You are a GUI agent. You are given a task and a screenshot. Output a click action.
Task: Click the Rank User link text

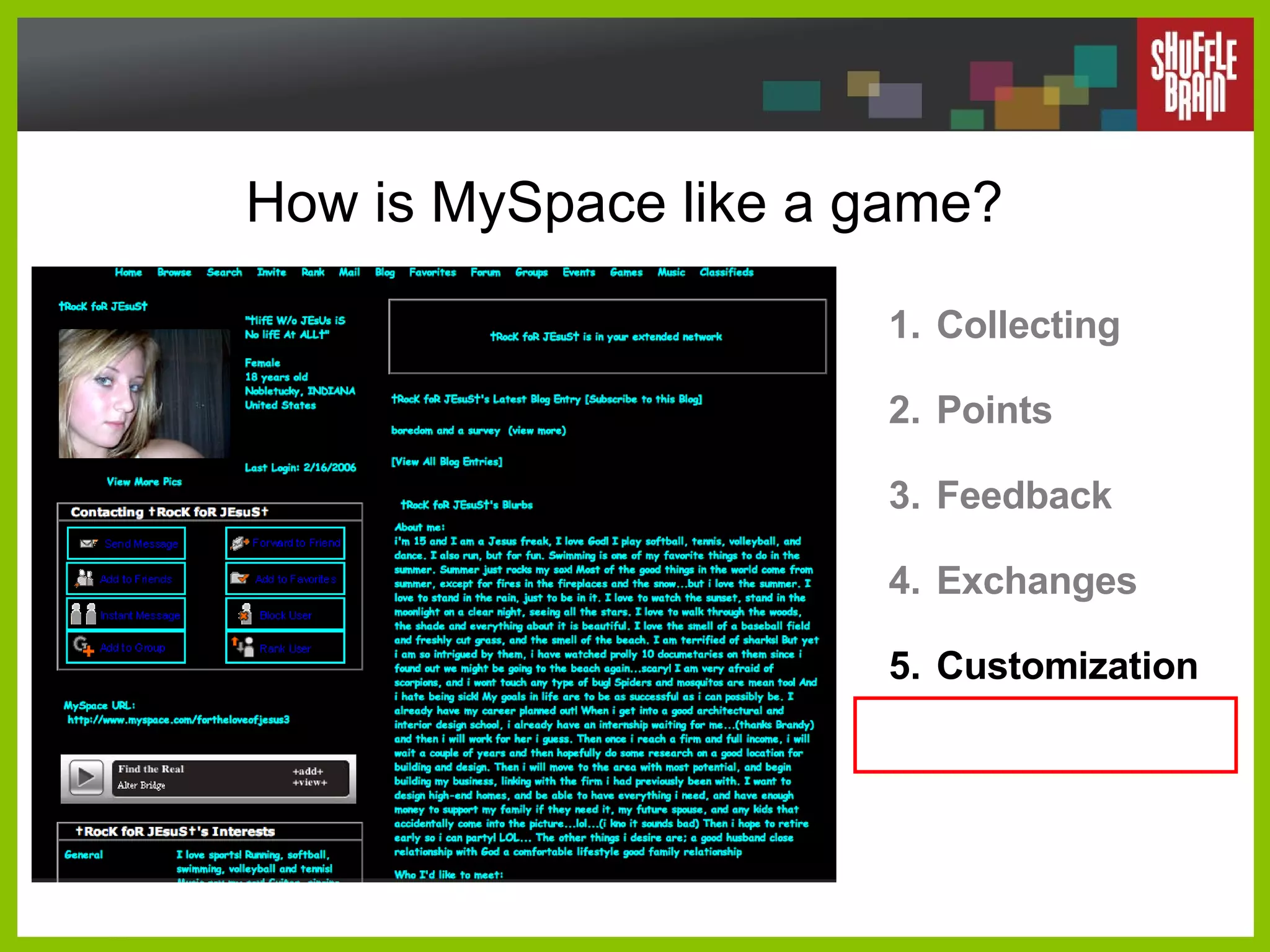coord(285,648)
